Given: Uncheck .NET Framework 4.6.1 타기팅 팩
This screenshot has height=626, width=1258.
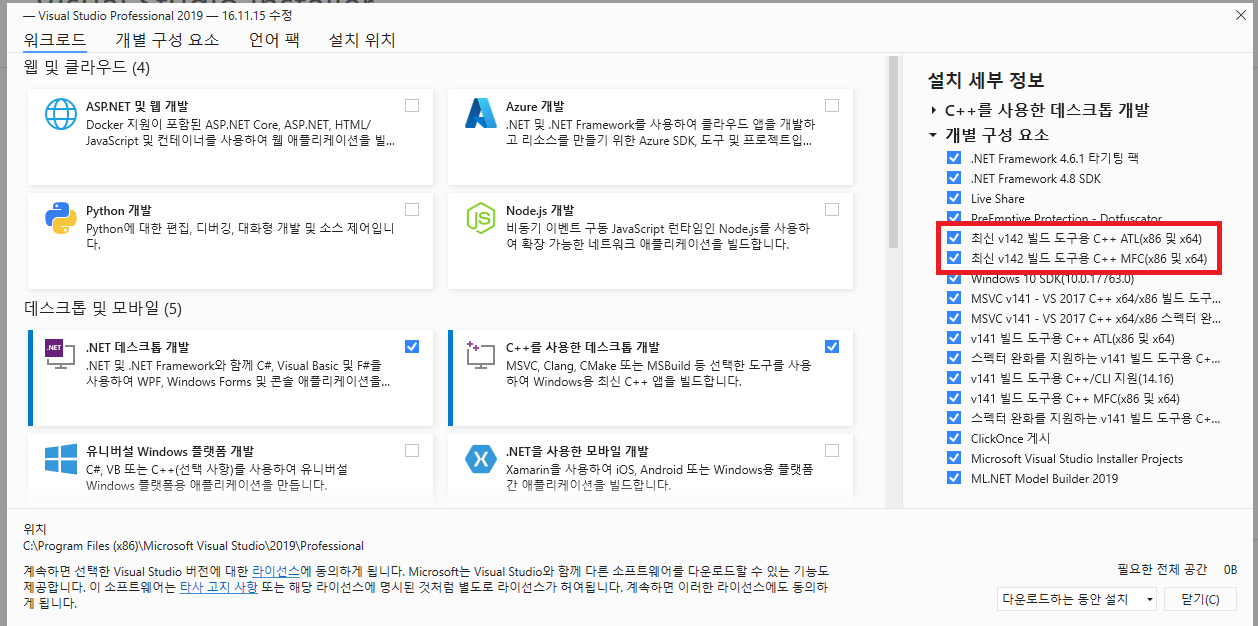Looking at the screenshot, I should [x=954, y=158].
